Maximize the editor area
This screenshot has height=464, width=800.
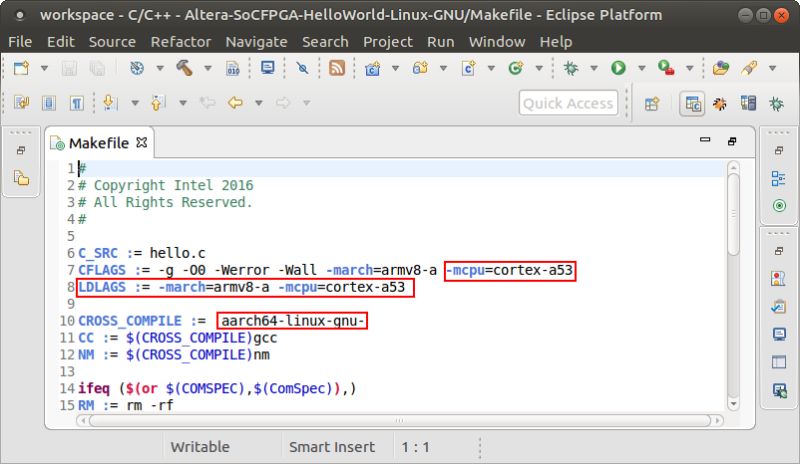(732, 141)
